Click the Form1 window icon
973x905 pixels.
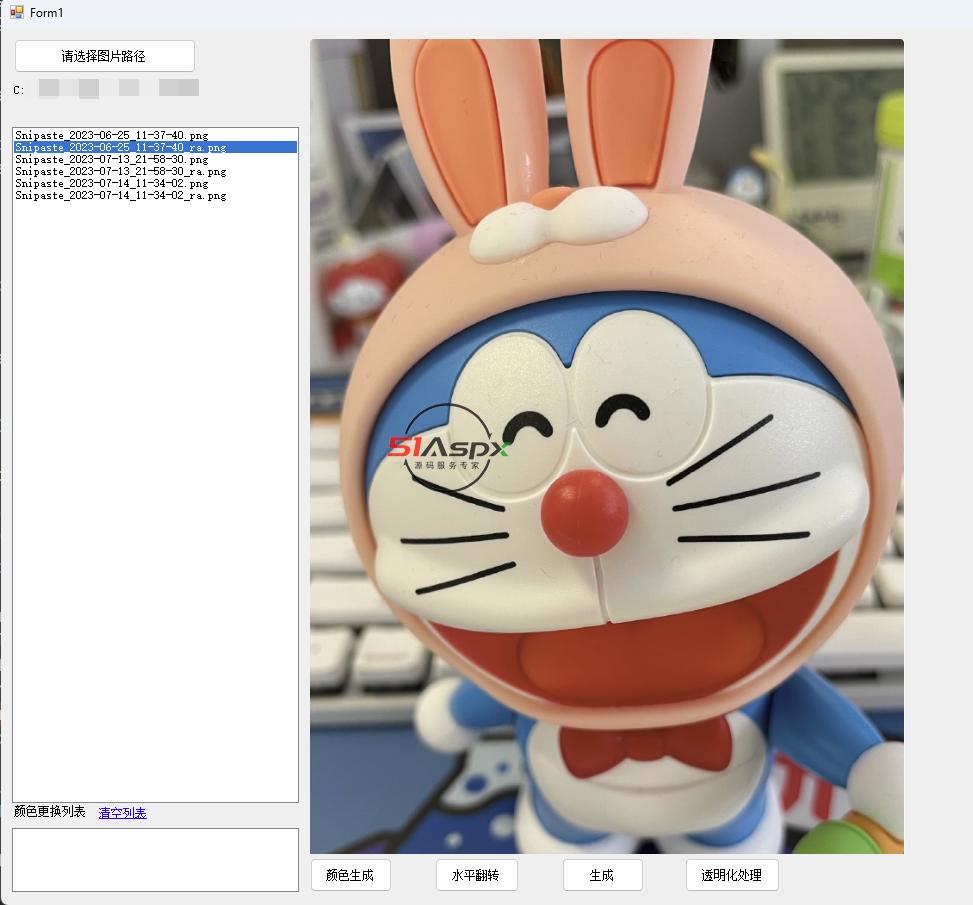click(x=17, y=12)
